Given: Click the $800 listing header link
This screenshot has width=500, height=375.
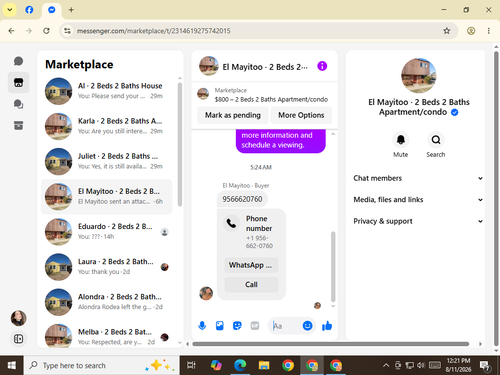Looking at the screenshot, I should [271, 99].
